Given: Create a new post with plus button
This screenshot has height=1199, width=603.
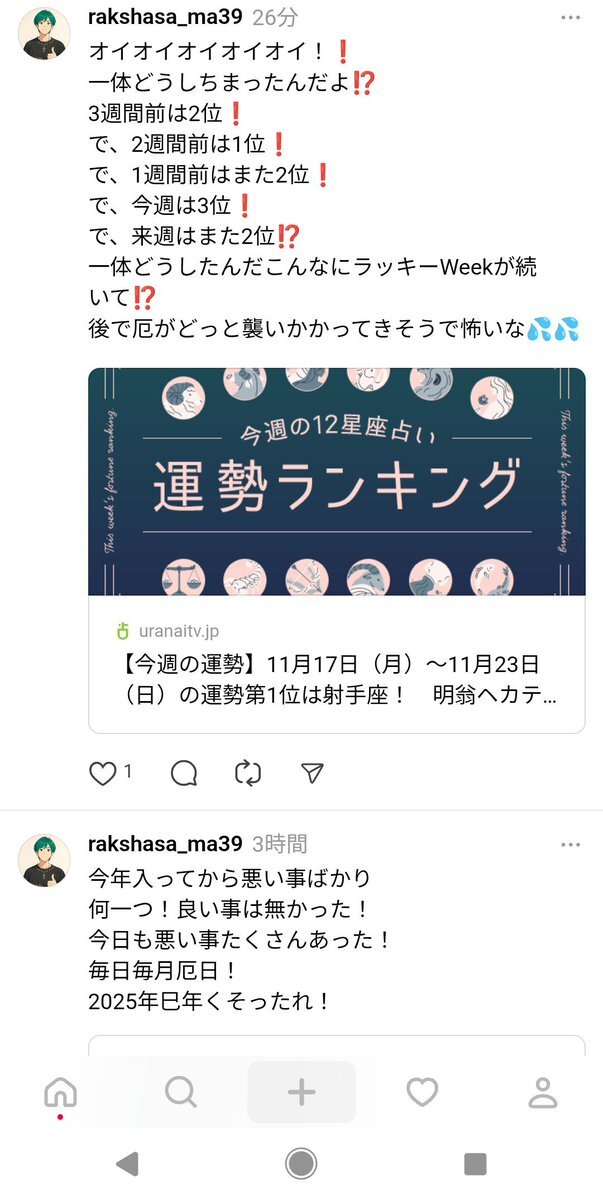Looking at the screenshot, I should pos(301,1092).
